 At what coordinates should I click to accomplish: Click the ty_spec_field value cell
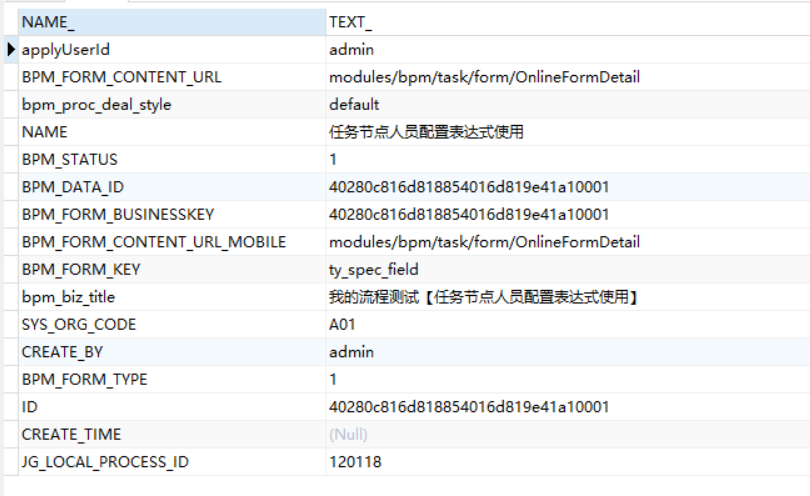pos(568,269)
